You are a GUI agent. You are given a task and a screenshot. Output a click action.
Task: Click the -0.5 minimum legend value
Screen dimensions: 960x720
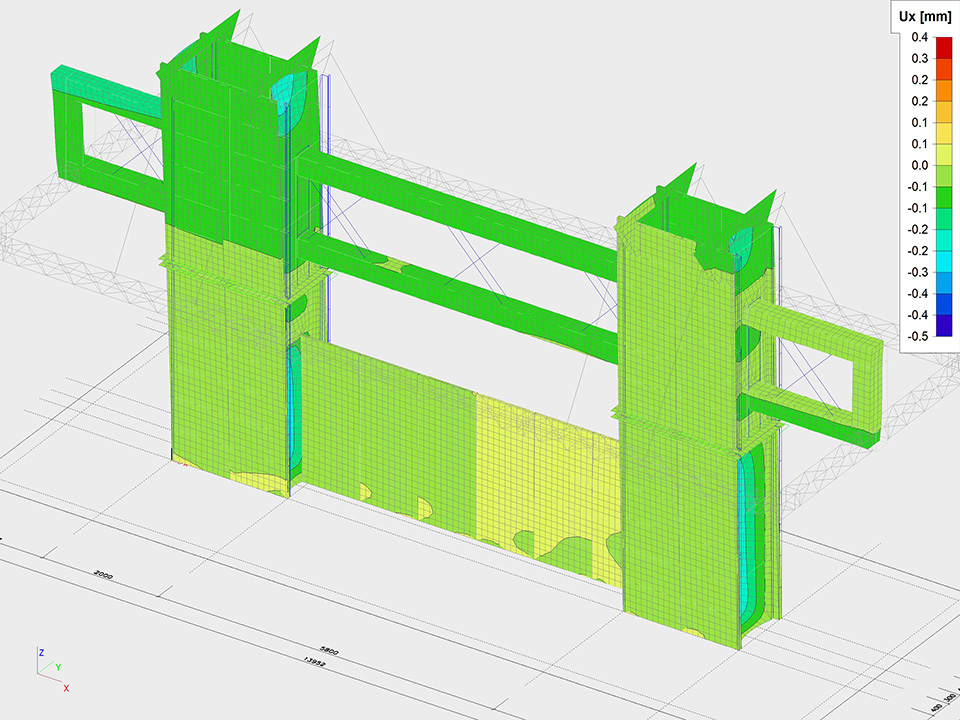917,336
